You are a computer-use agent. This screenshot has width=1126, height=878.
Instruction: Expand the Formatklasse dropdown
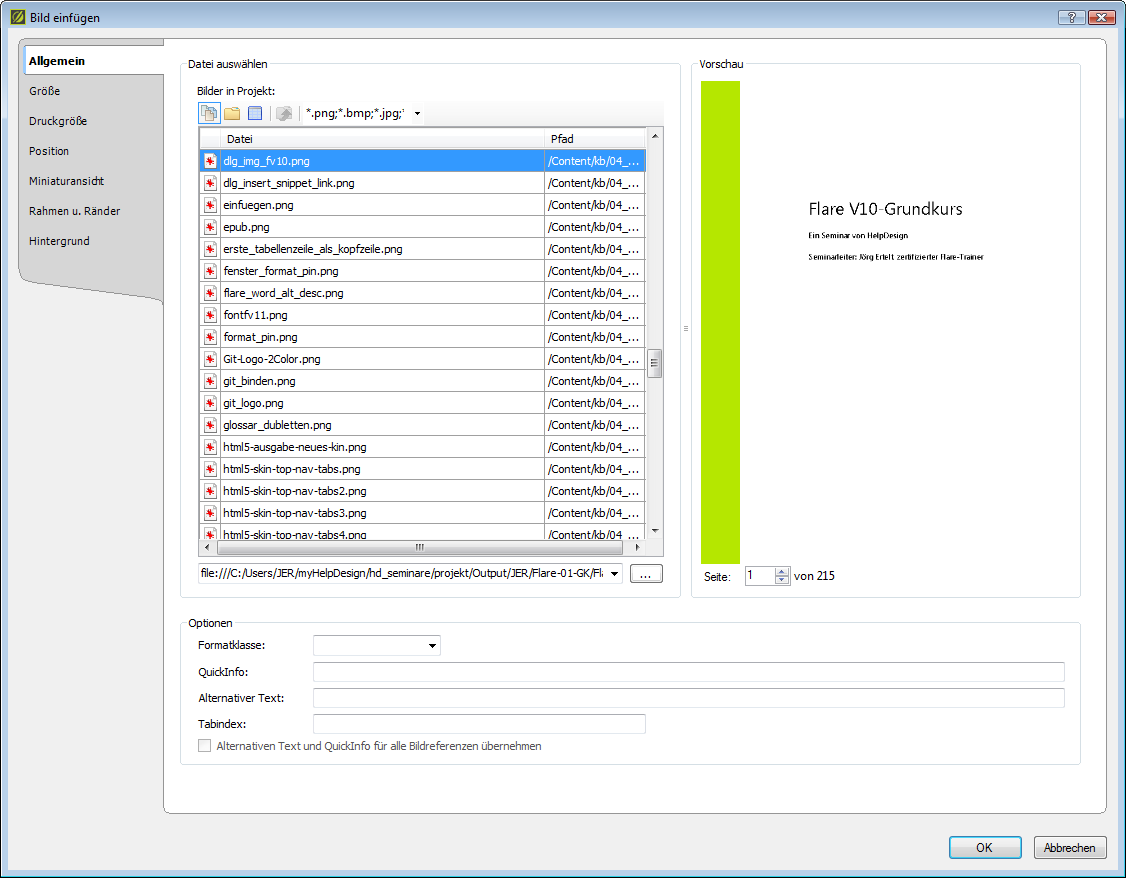tap(432, 646)
